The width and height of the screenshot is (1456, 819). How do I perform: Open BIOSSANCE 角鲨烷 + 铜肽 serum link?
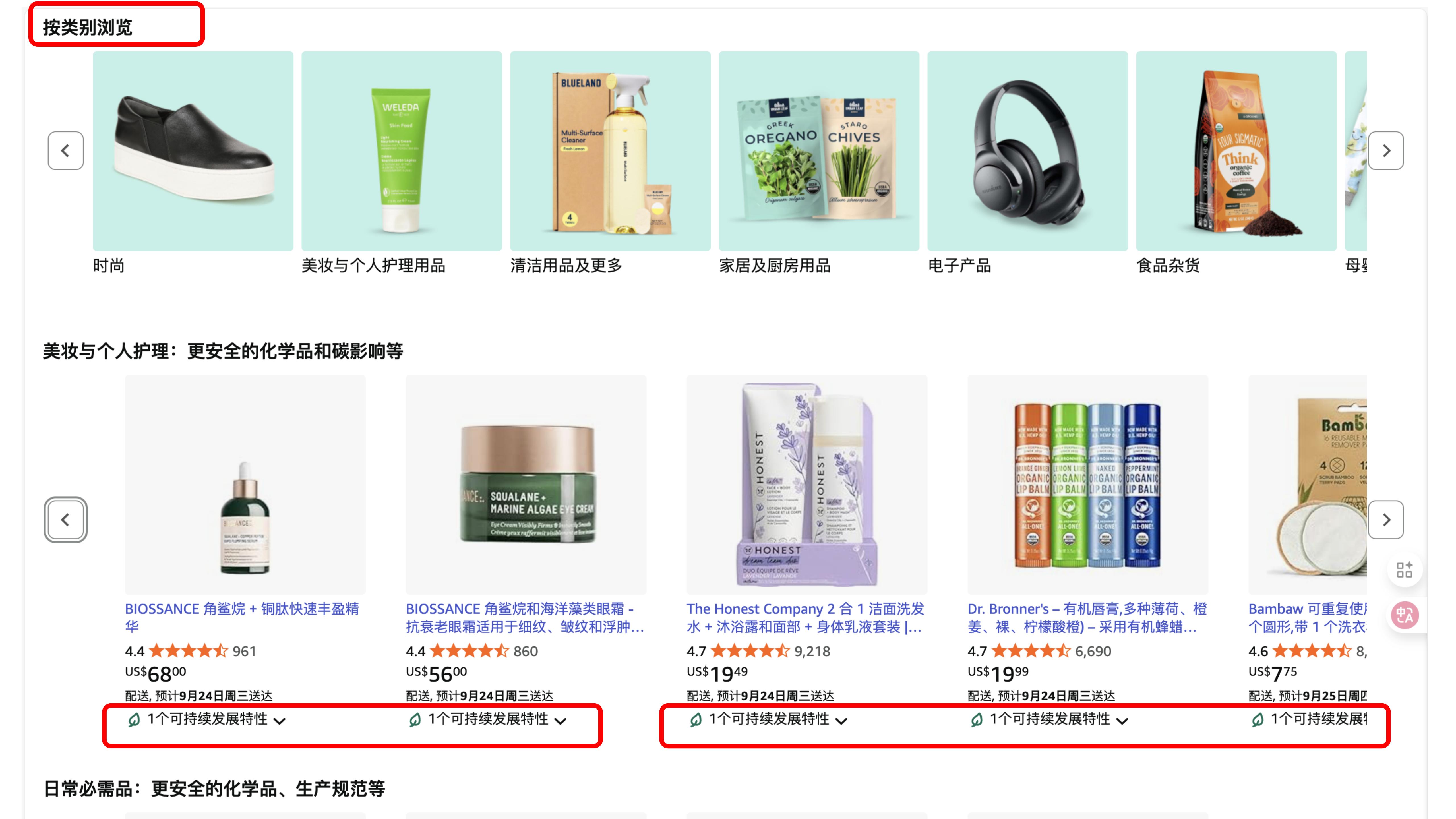coord(243,618)
